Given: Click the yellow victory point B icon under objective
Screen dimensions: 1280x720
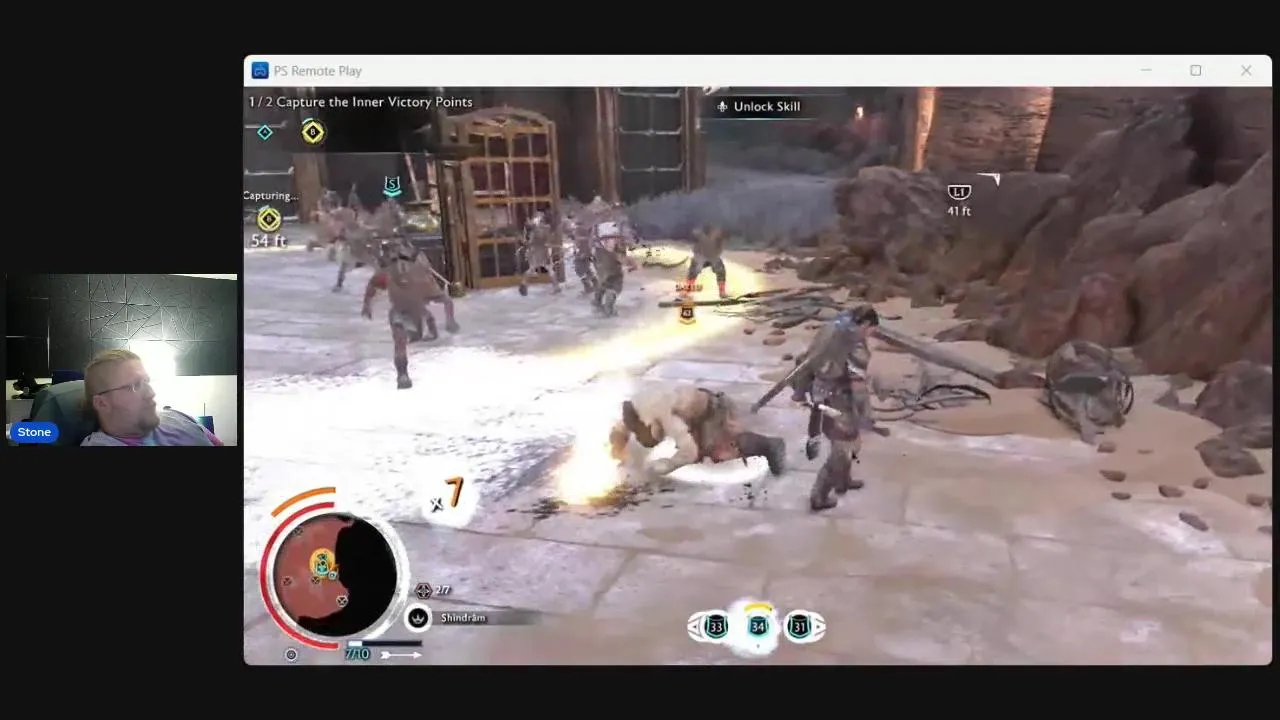Looking at the screenshot, I should (313, 132).
